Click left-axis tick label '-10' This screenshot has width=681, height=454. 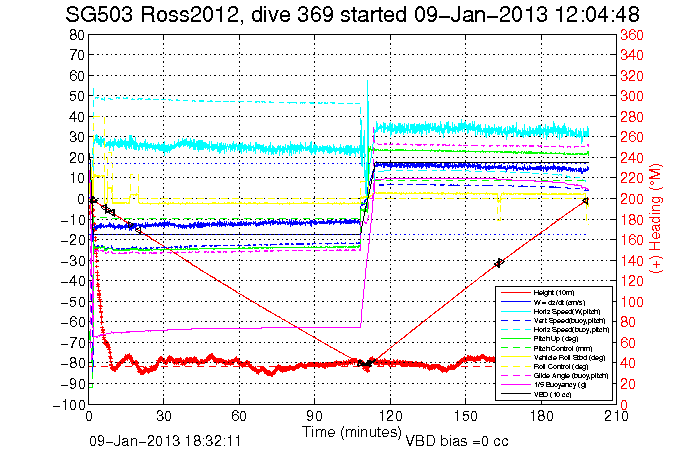[x=72, y=219]
